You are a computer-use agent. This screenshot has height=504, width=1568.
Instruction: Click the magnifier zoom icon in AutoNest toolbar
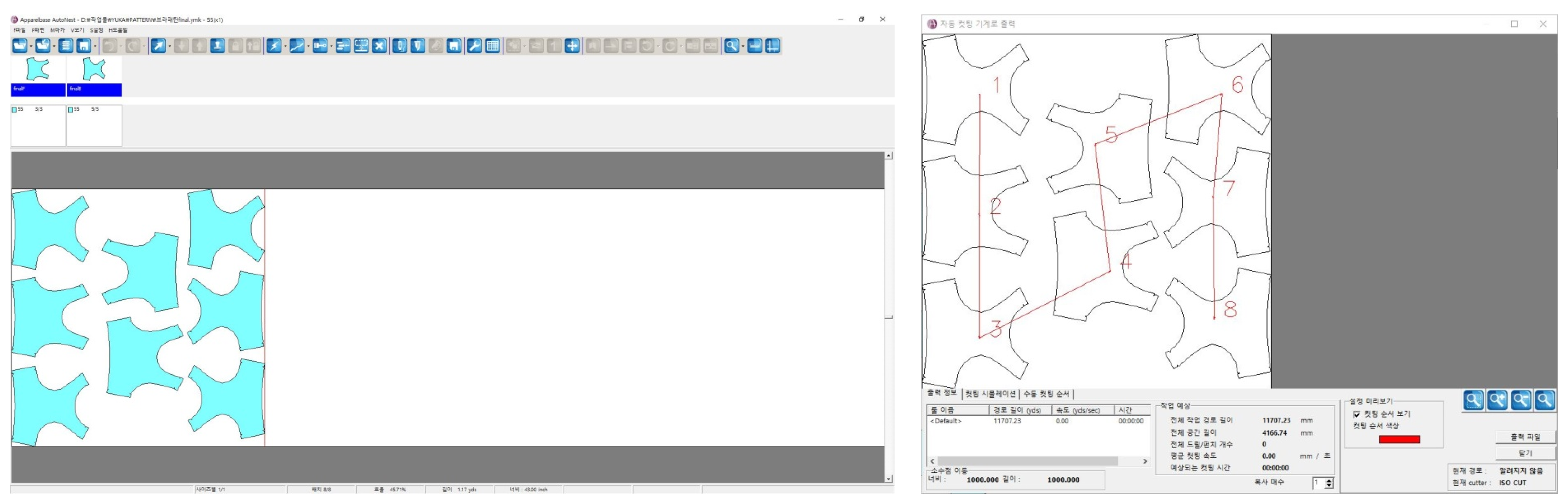732,46
